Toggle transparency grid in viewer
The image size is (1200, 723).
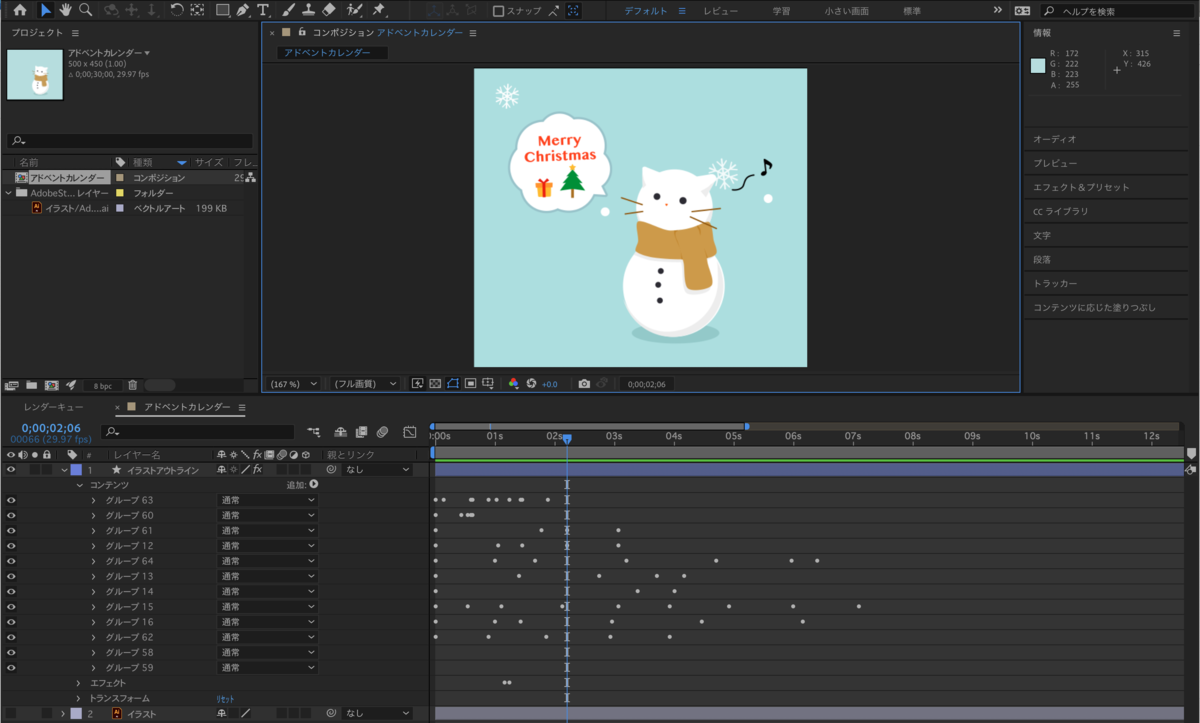coord(435,383)
